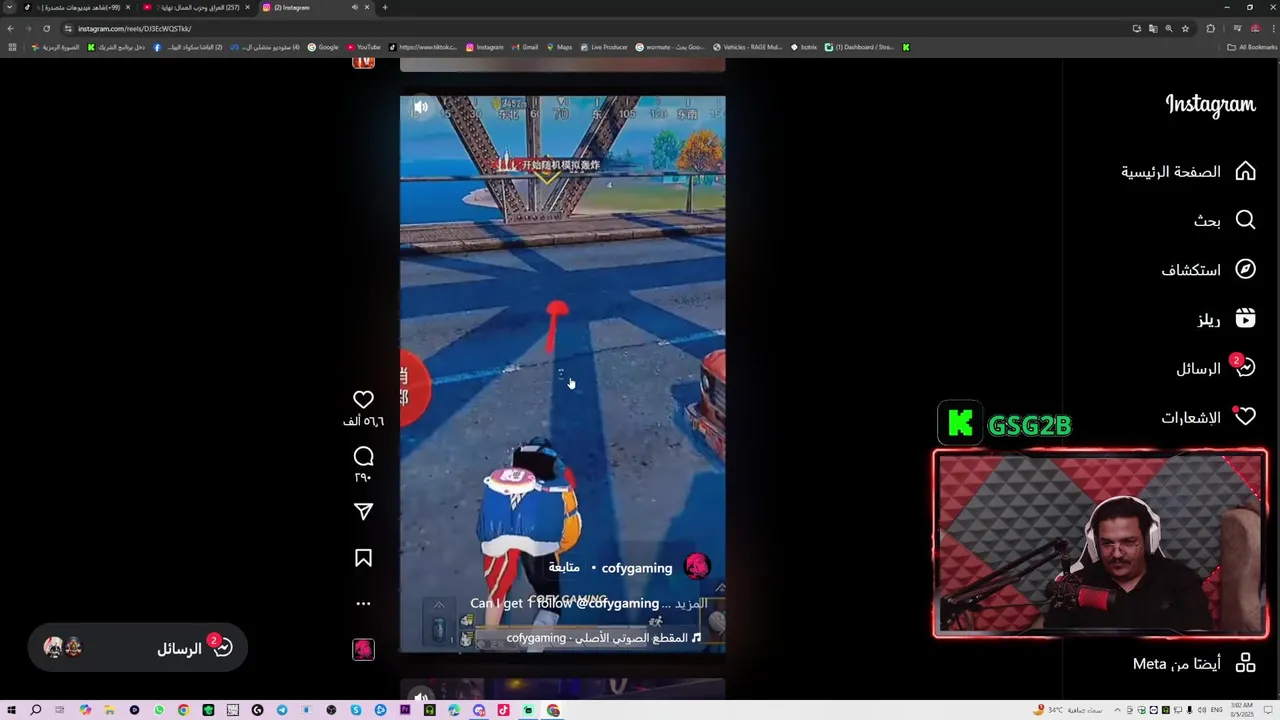Like the cofygaming reel with heart icon

click(x=363, y=399)
